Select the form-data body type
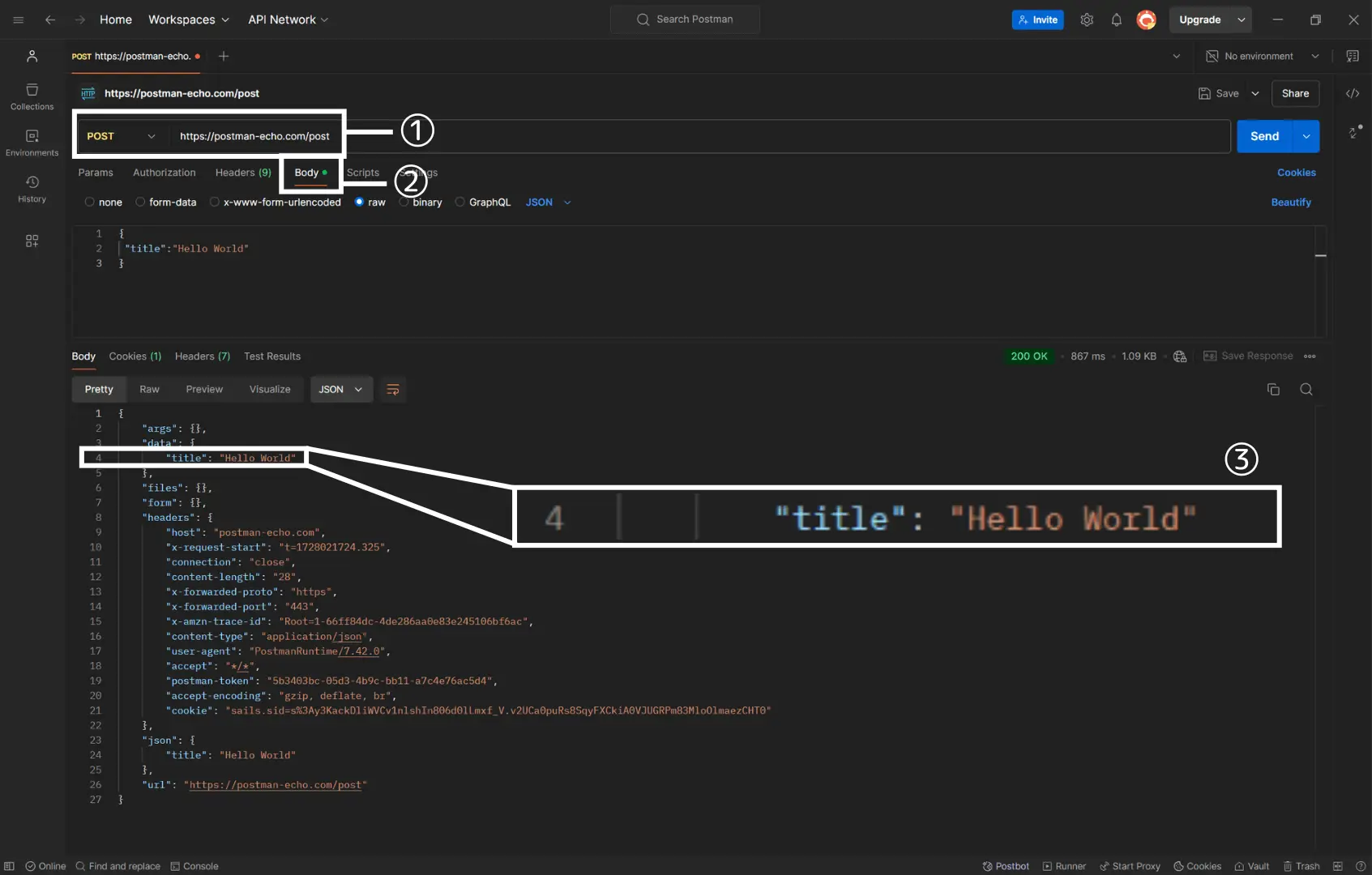Screen dimensions: 1372x875 166,203
